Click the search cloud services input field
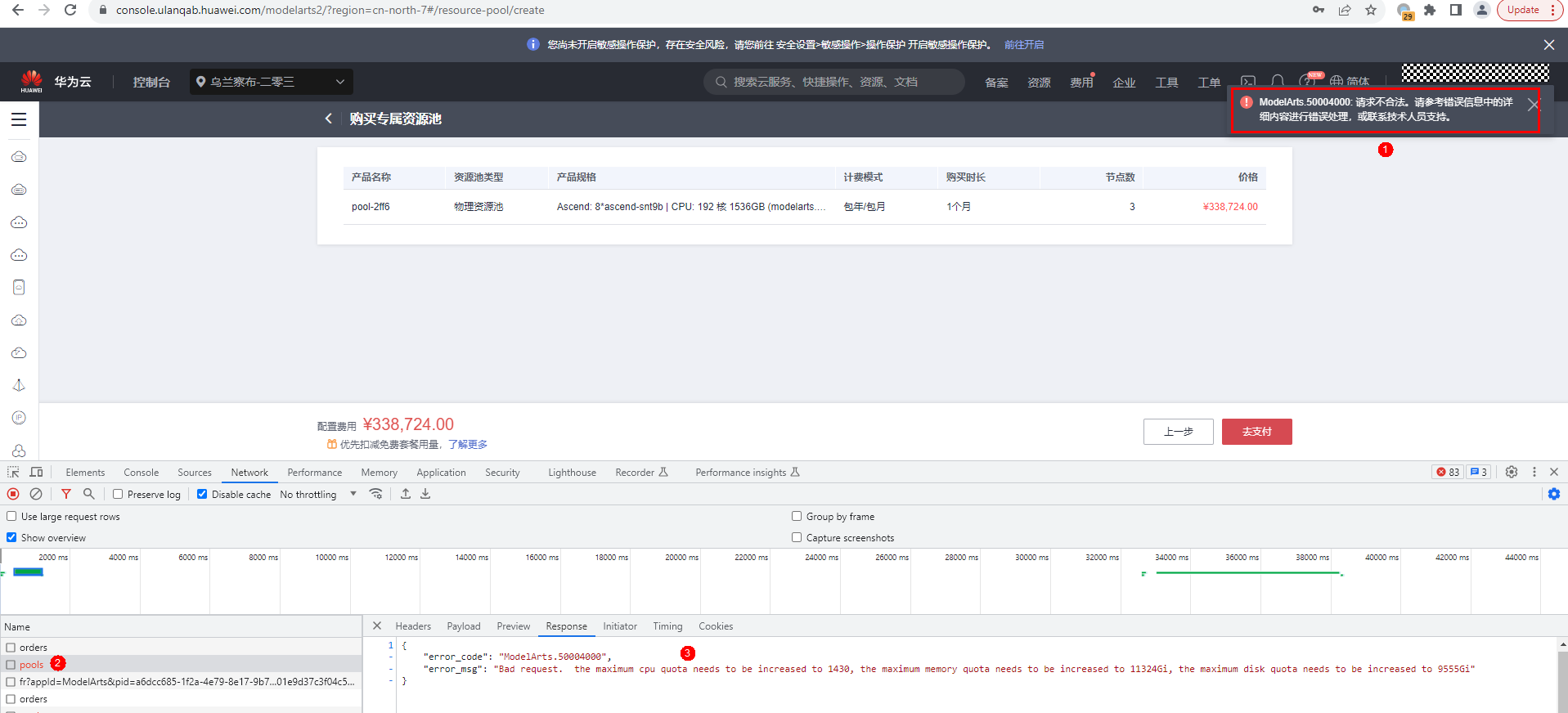Viewport: 1568px width, 713px height. pos(834,82)
